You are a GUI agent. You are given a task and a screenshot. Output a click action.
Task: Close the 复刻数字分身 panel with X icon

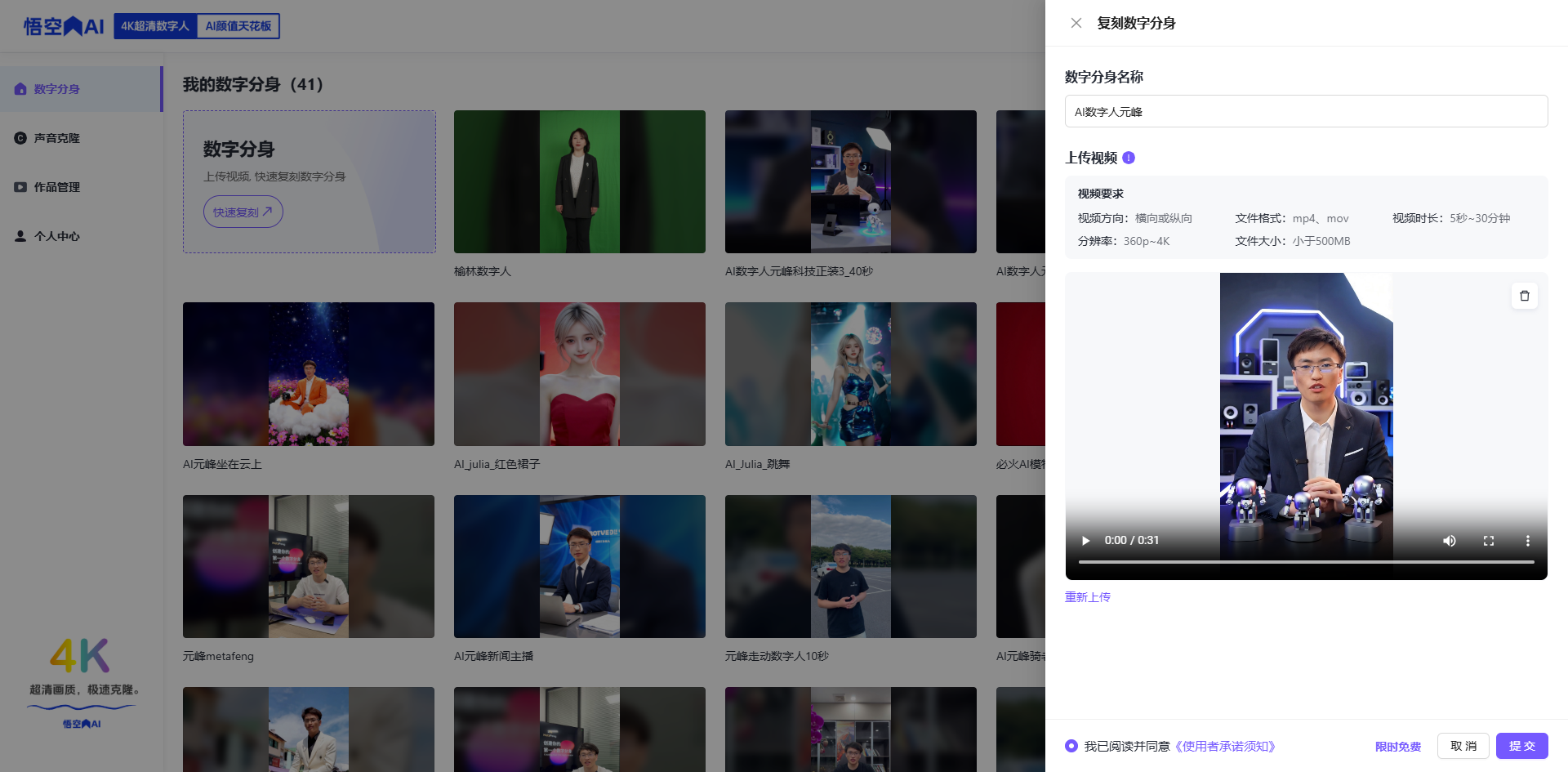[1076, 23]
